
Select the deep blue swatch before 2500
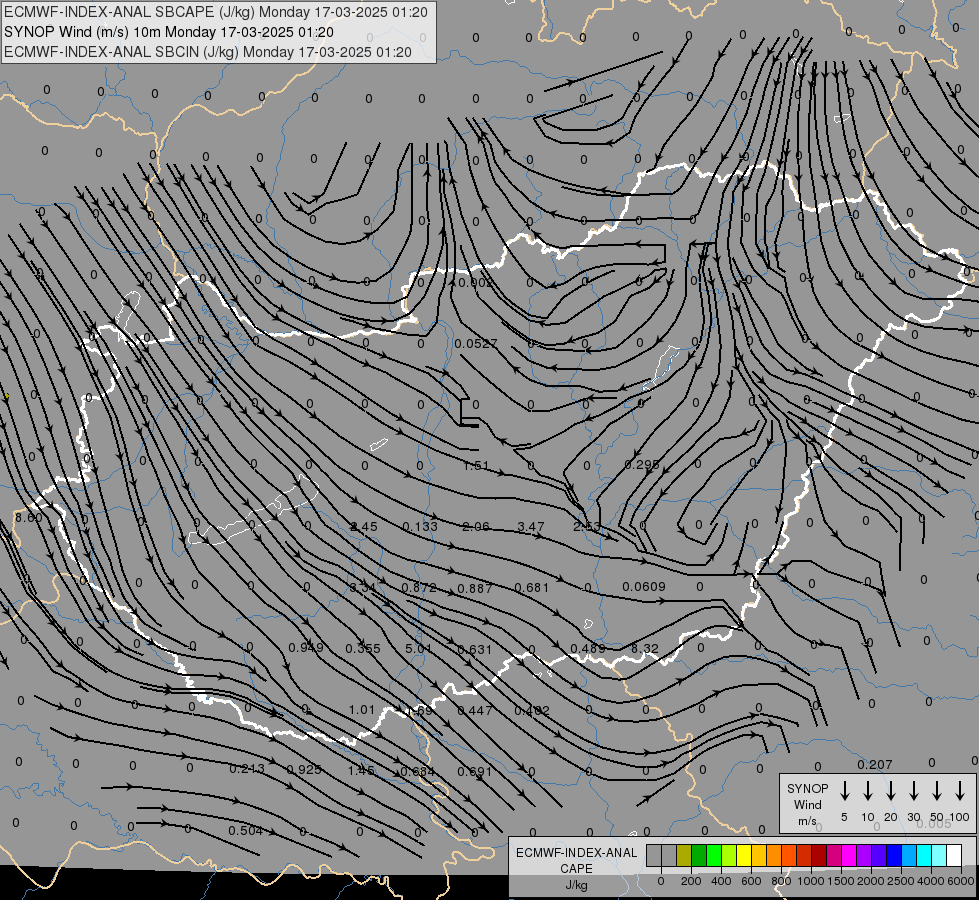pyautogui.click(x=893, y=856)
